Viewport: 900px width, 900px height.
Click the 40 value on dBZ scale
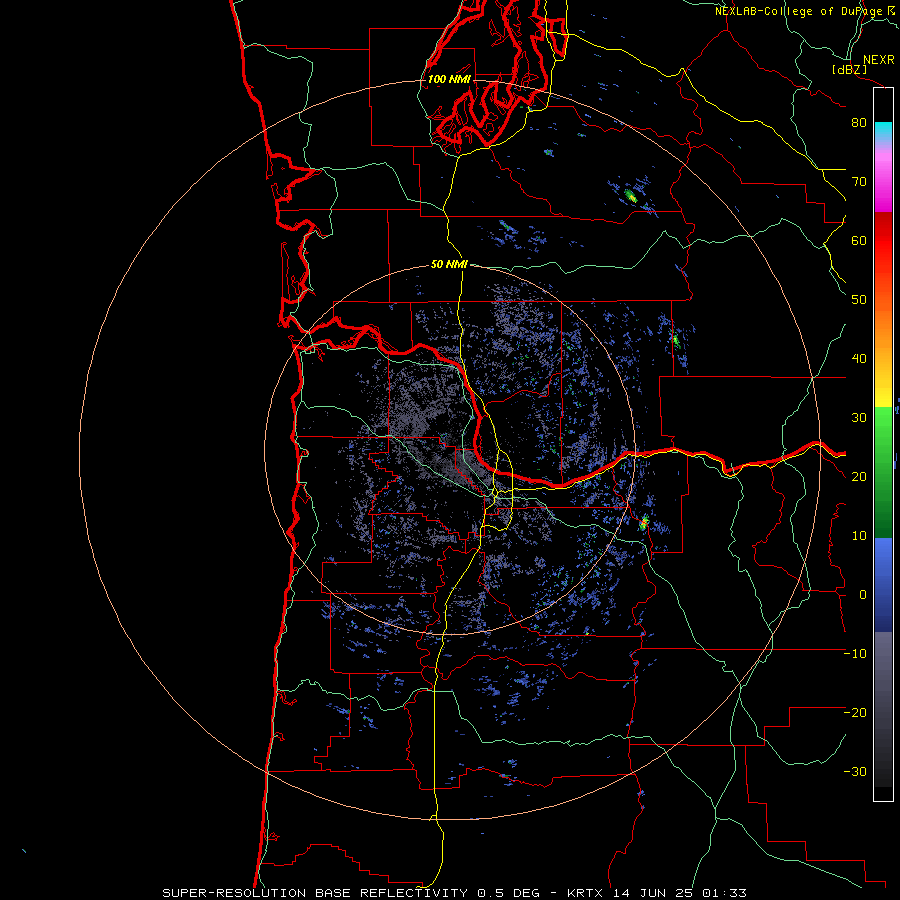coord(859,359)
